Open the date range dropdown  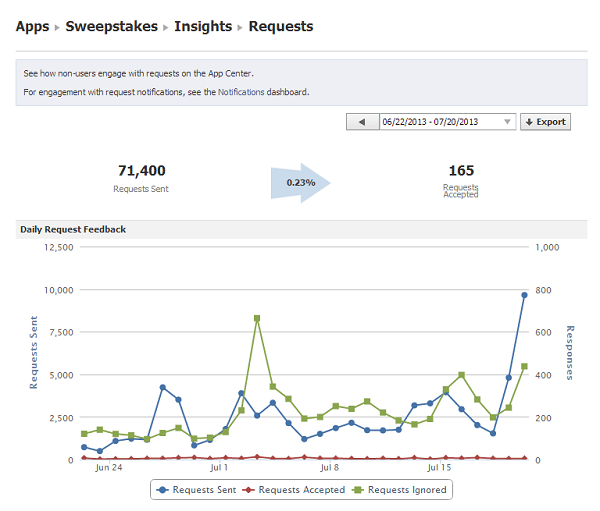446,122
